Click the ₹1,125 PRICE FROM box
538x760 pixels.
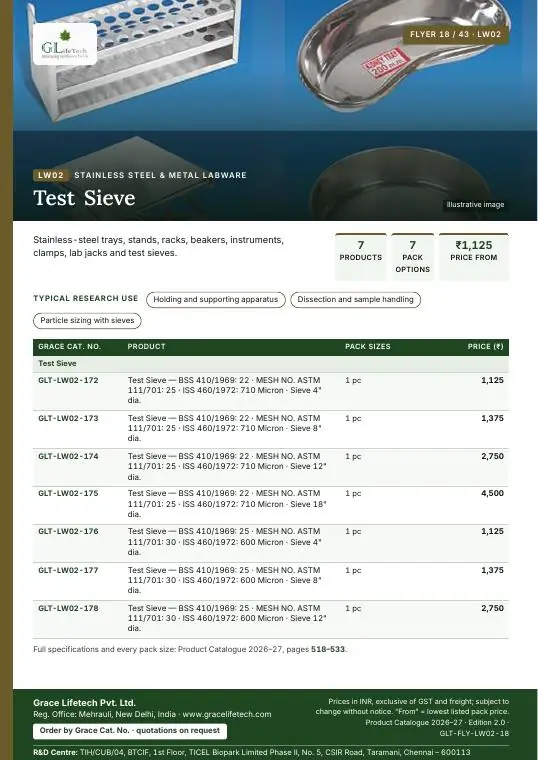tap(474, 256)
